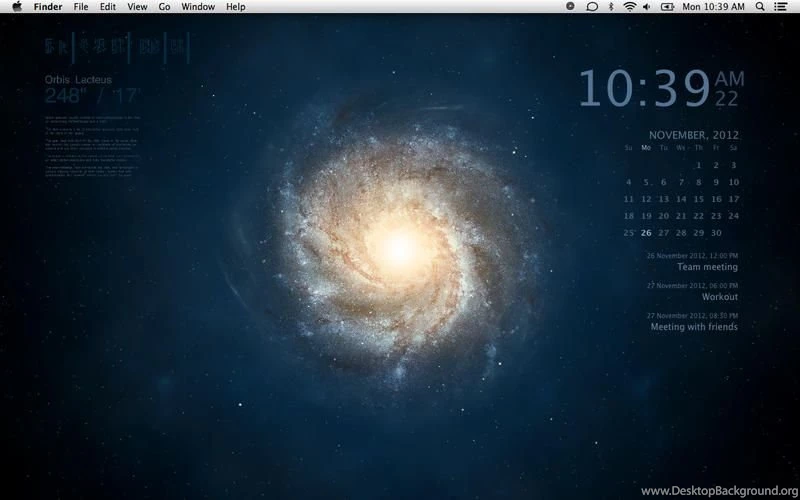Expand the Go menu

click(164, 6)
